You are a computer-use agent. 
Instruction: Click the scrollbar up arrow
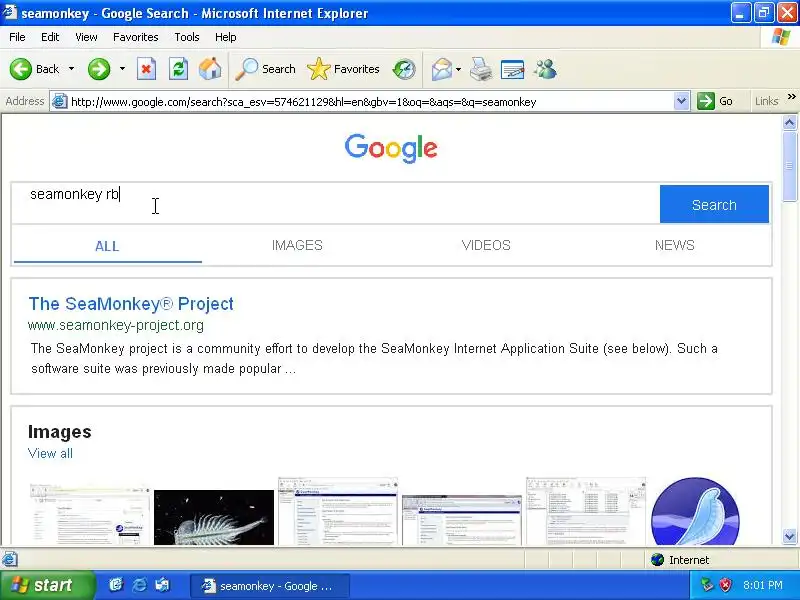coord(790,122)
